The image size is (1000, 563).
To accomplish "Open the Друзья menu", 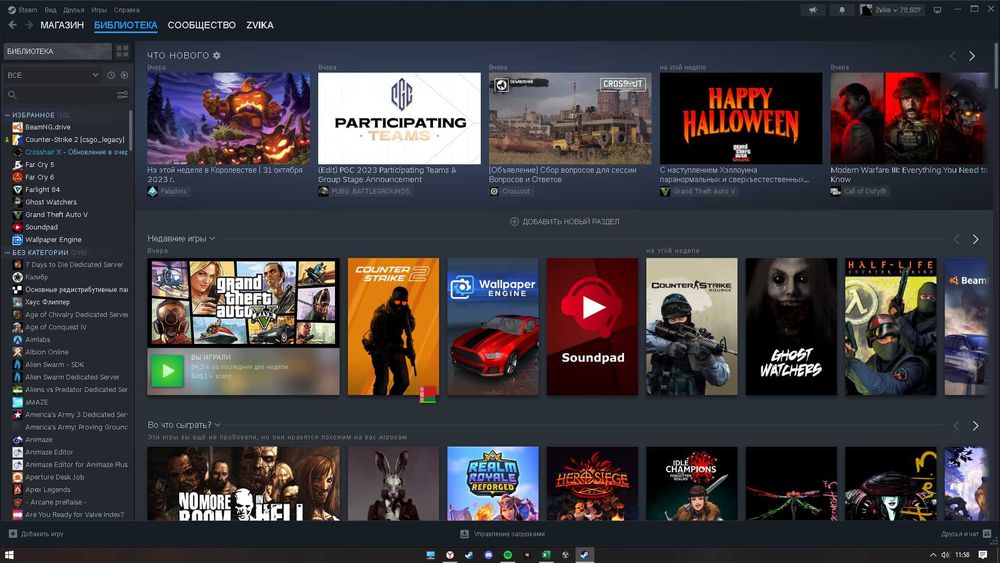I will point(73,10).
